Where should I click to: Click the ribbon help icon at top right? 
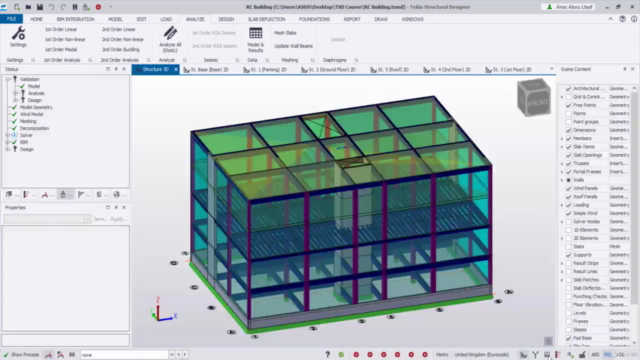tap(622, 19)
